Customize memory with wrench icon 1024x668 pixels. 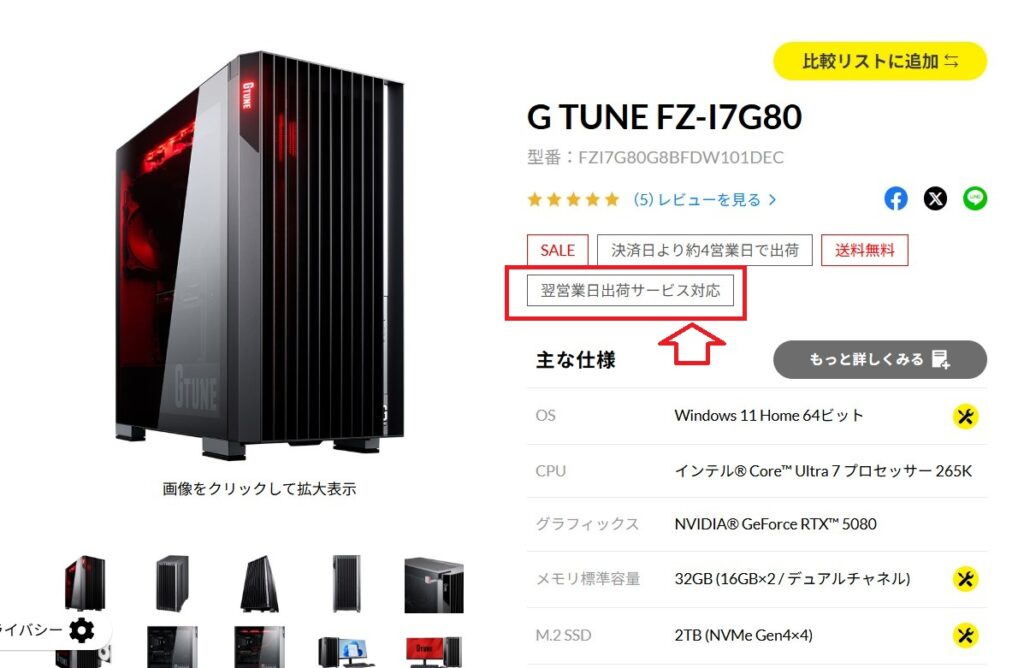[965, 579]
